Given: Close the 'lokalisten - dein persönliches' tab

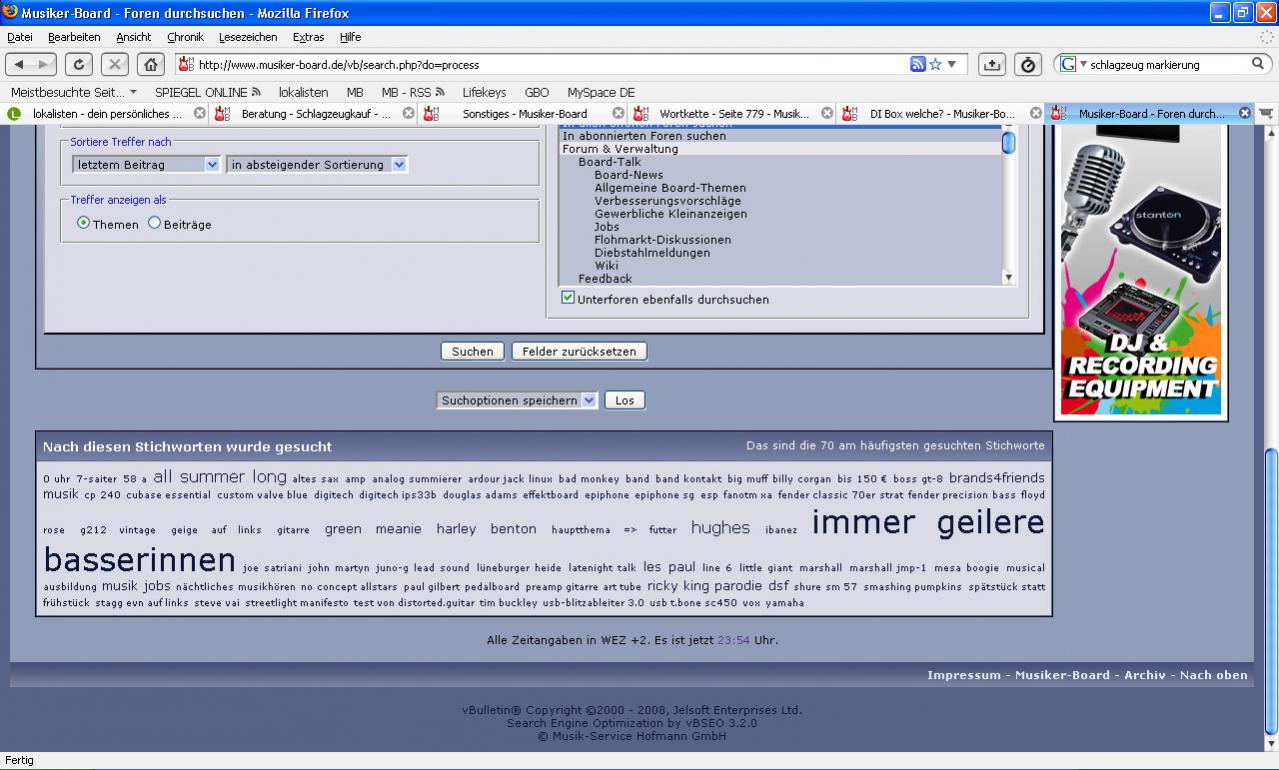Looking at the screenshot, I should 200,113.
